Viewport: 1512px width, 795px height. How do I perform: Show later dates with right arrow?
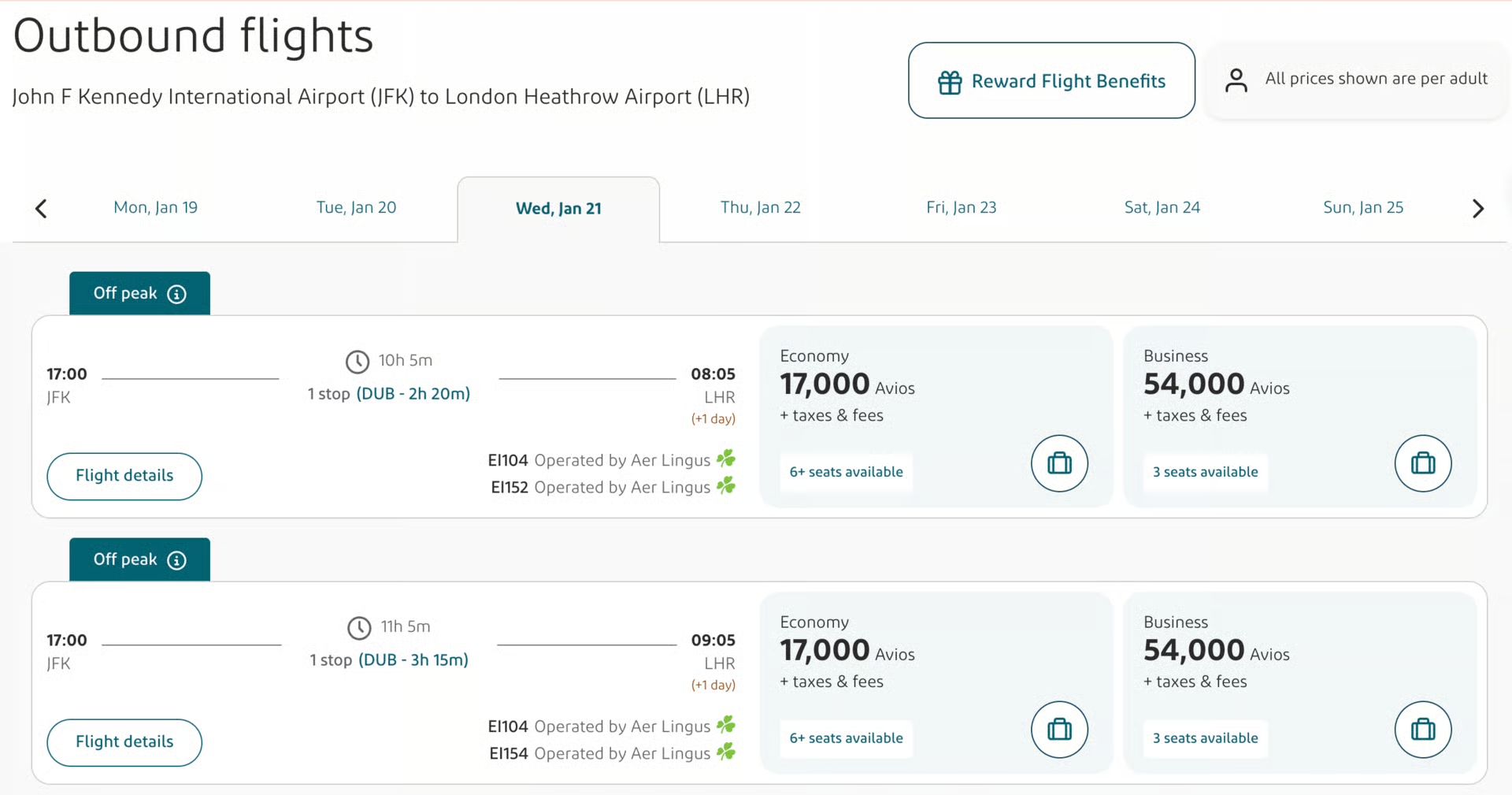(x=1477, y=208)
